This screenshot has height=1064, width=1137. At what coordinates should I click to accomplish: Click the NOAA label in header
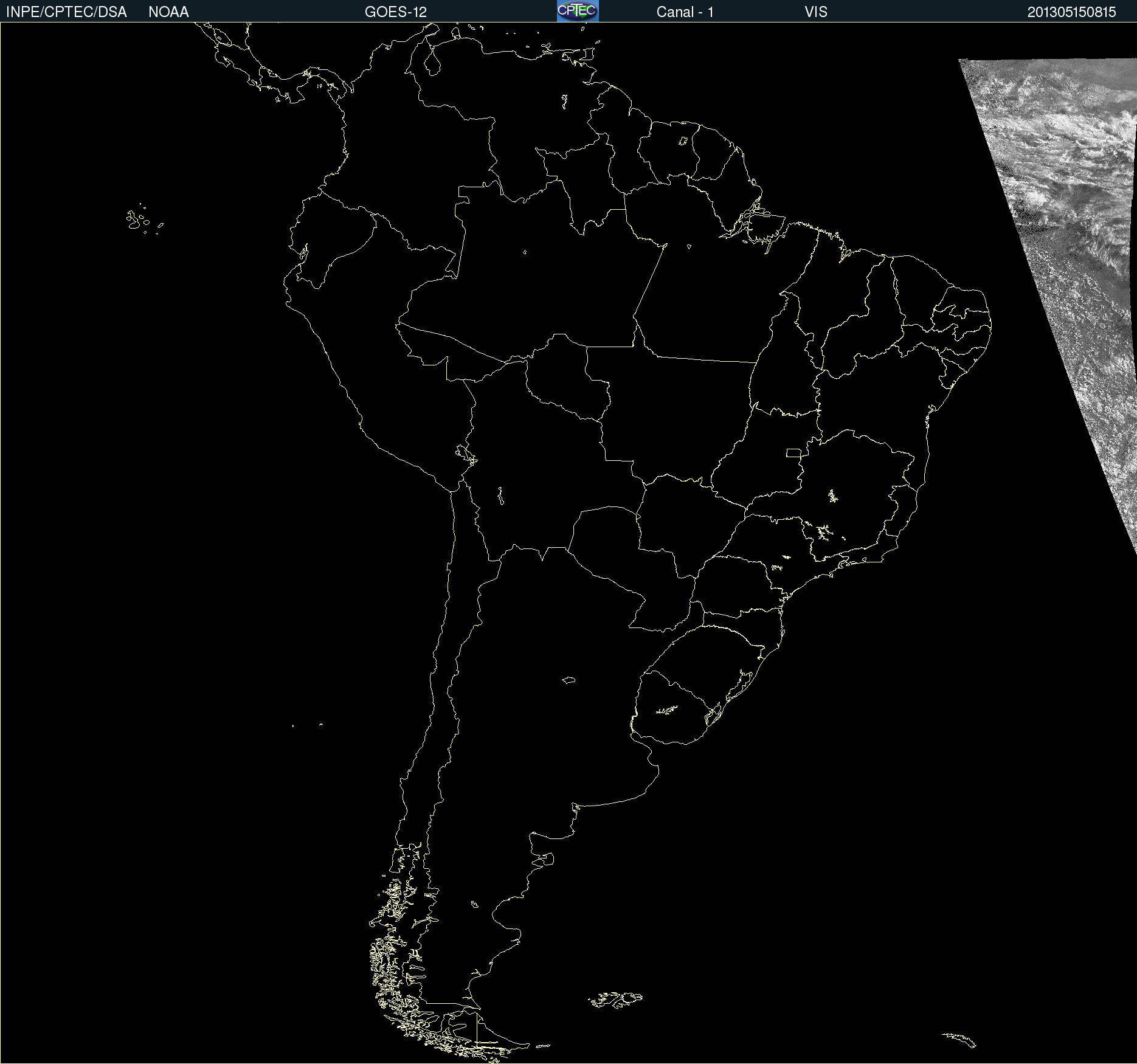(x=168, y=12)
